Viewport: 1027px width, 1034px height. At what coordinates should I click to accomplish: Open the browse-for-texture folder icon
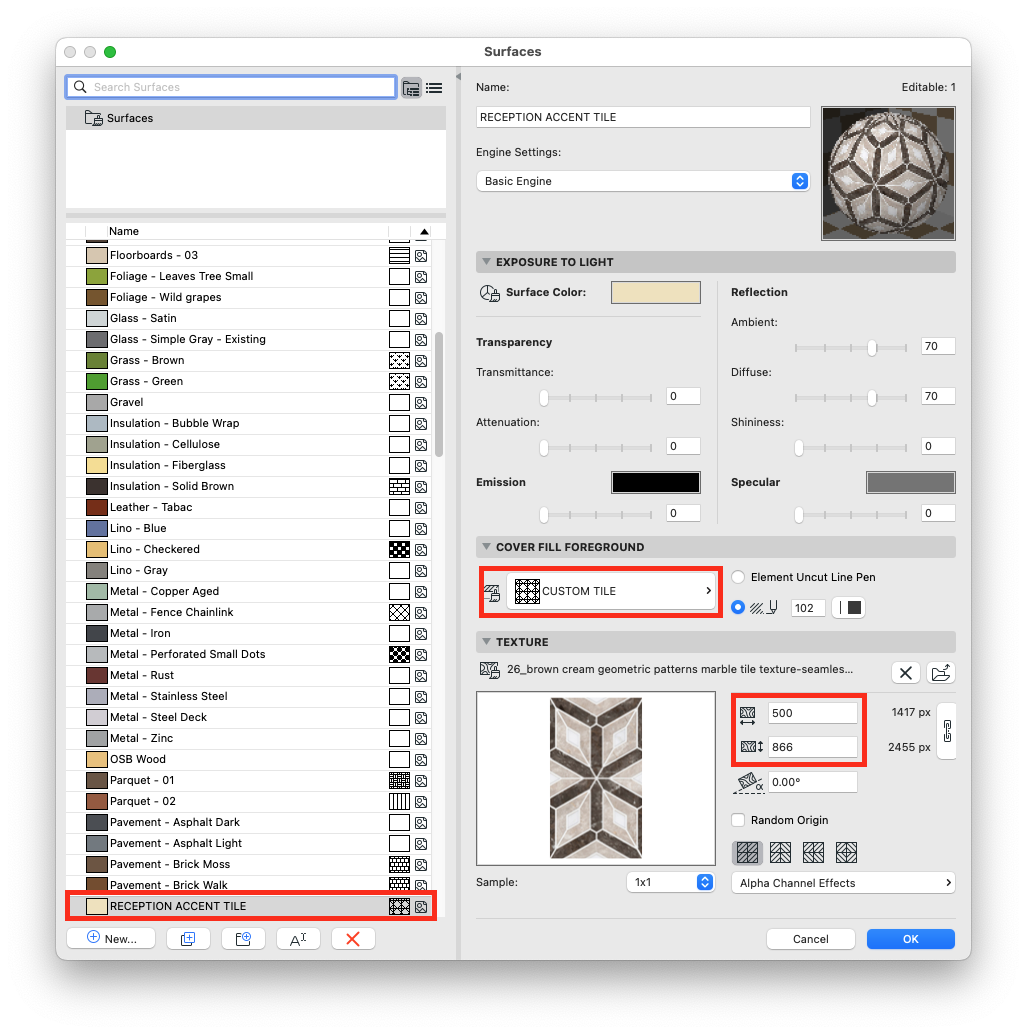point(940,672)
